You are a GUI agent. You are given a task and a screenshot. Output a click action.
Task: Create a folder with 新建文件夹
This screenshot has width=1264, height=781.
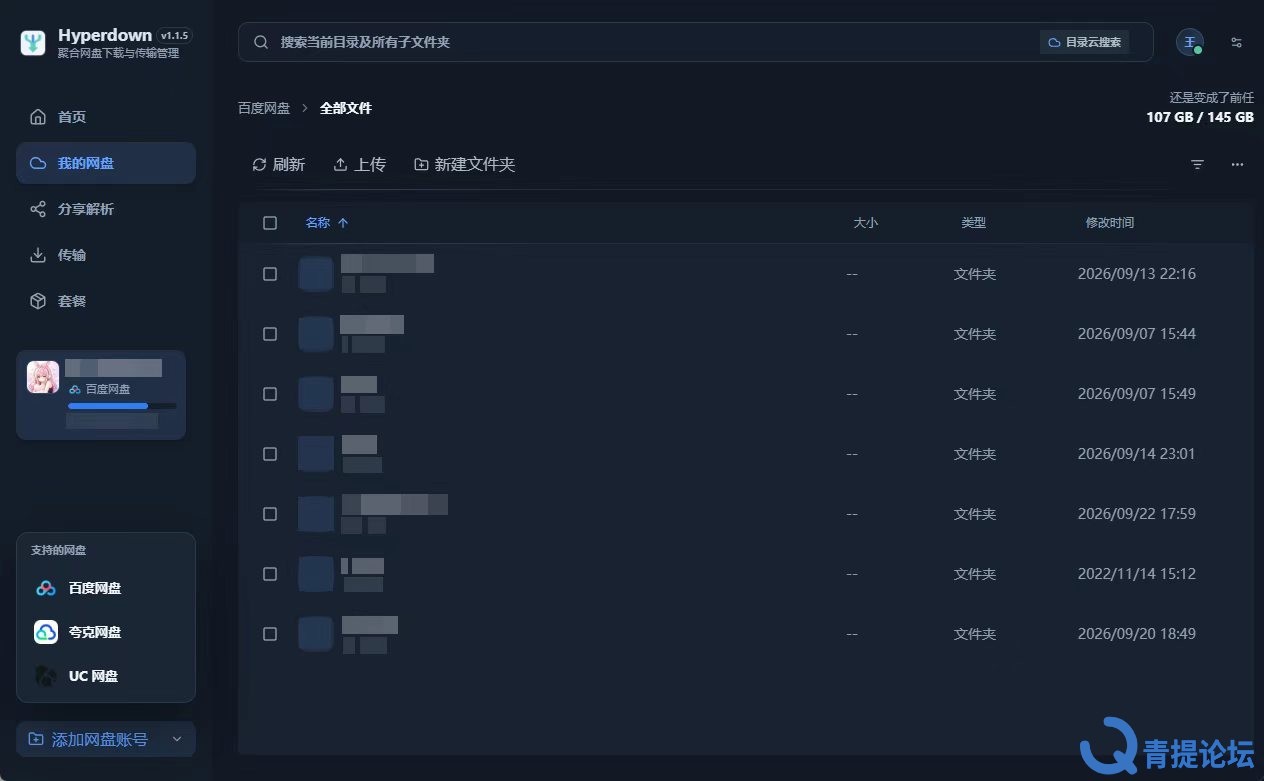(464, 164)
